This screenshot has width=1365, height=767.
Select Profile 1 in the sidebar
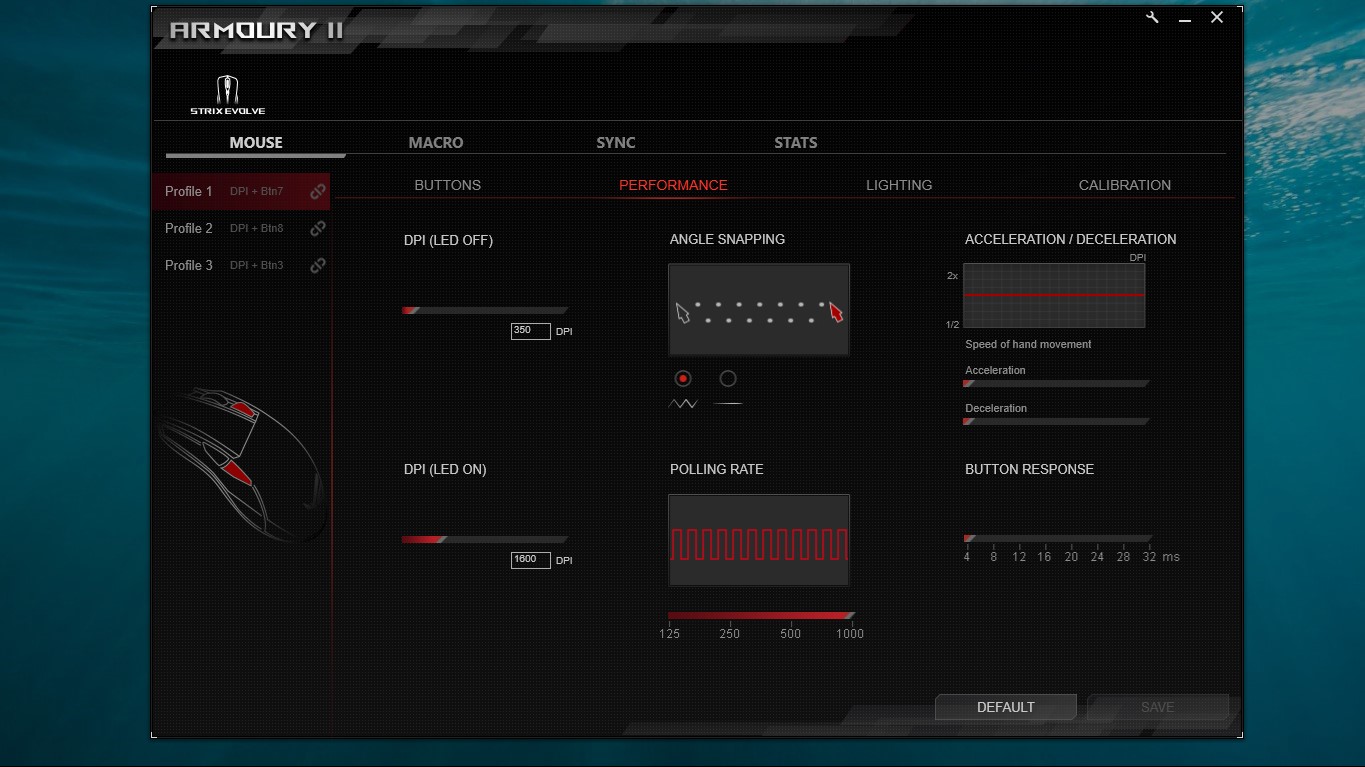click(241, 191)
